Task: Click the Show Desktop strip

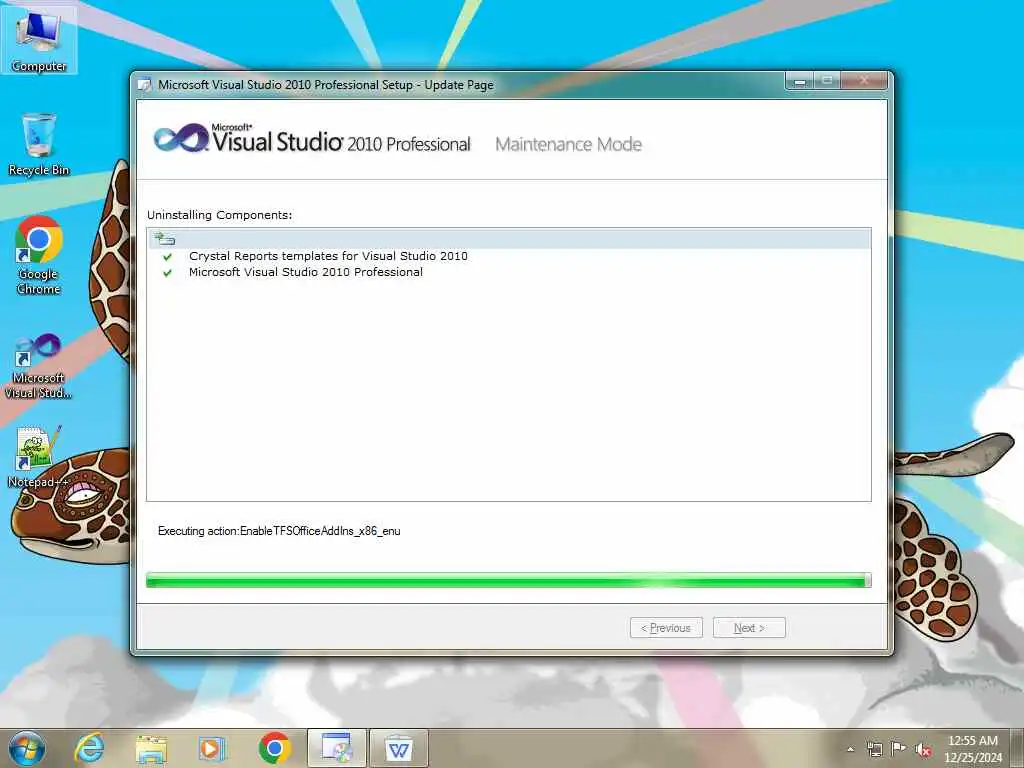Action: [x=1017, y=748]
